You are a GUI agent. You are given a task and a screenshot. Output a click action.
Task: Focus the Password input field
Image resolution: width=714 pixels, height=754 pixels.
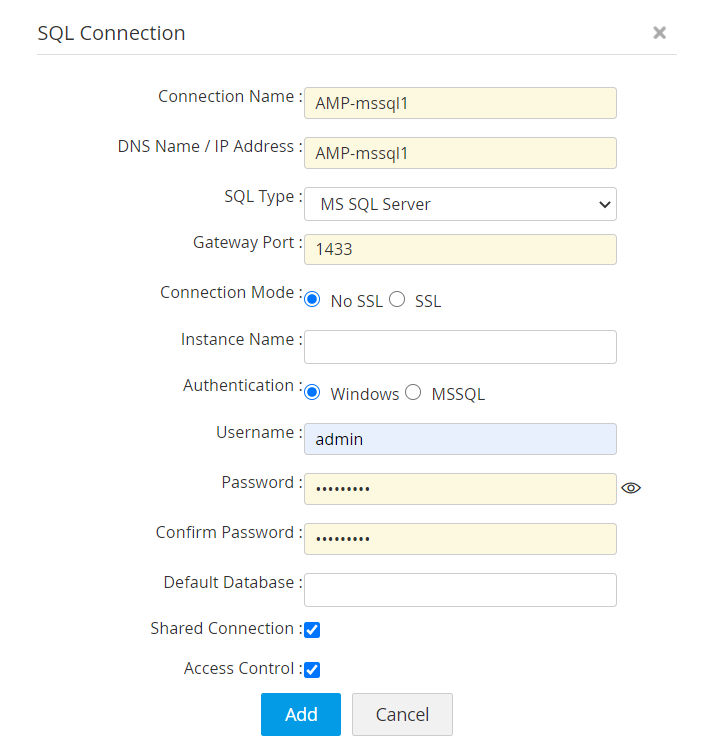click(460, 489)
